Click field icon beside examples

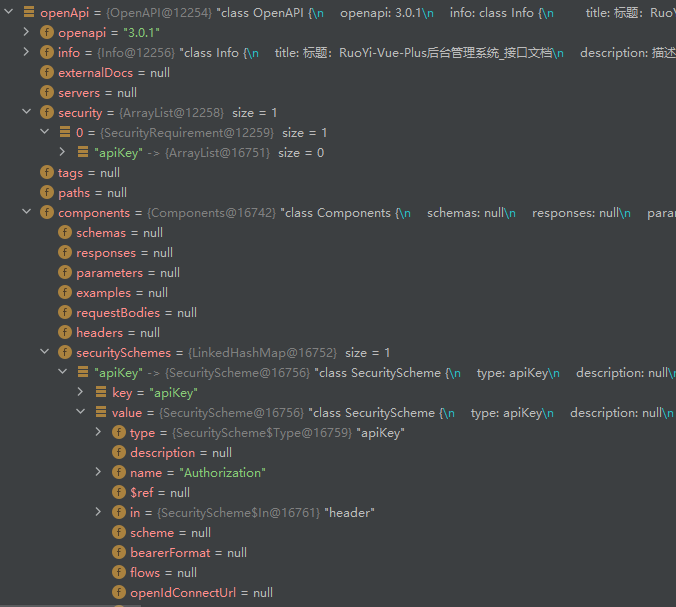coord(65,292)
